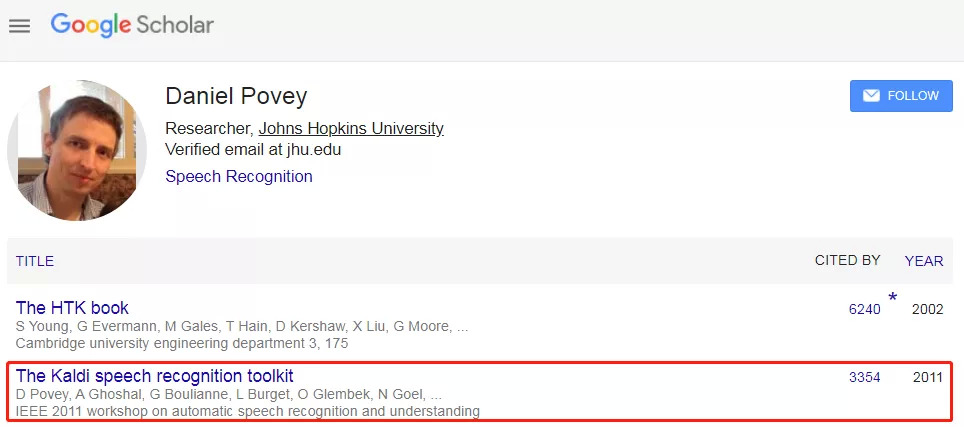The width and height of the screenshot is (964, 427).
Task: Click the Follow button
Action: pyautogui.click(x=901, y=96)
